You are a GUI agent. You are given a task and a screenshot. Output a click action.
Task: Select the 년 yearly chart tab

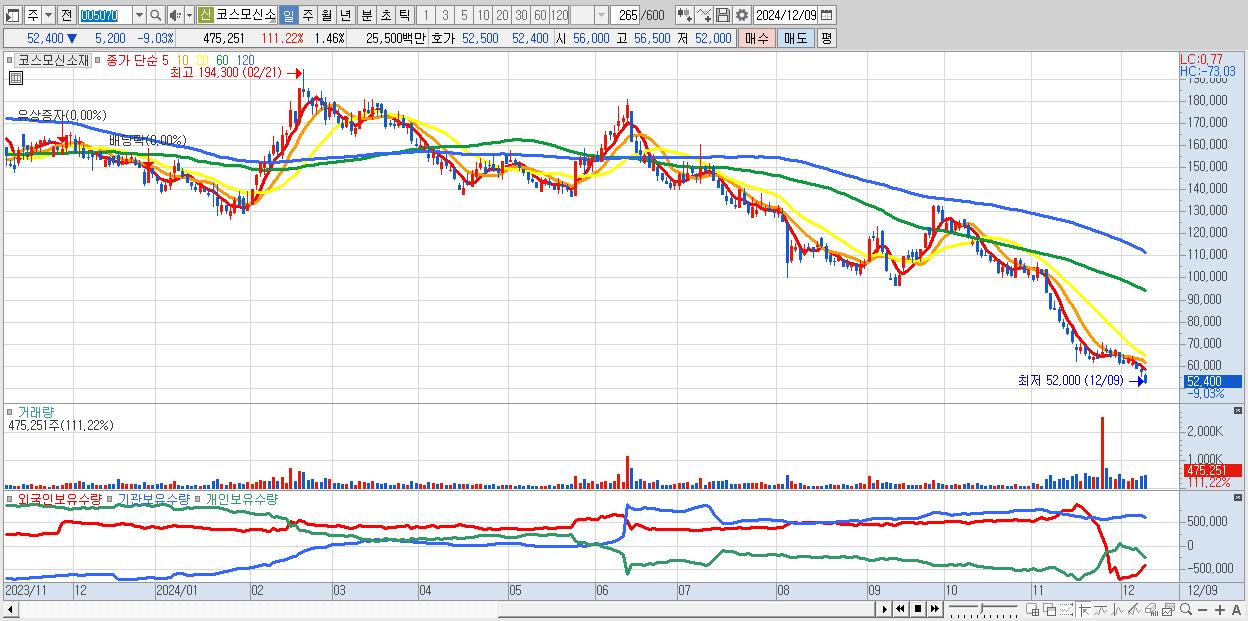tap(345, 15)
